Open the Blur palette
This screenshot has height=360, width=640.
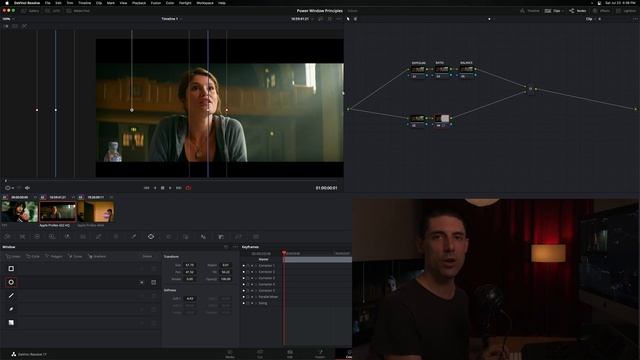203,237
